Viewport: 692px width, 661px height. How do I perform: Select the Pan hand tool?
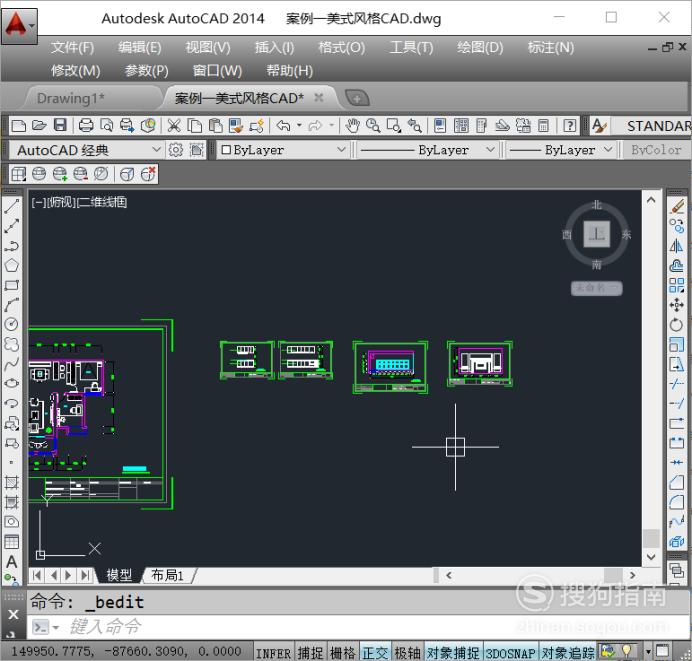352,126
